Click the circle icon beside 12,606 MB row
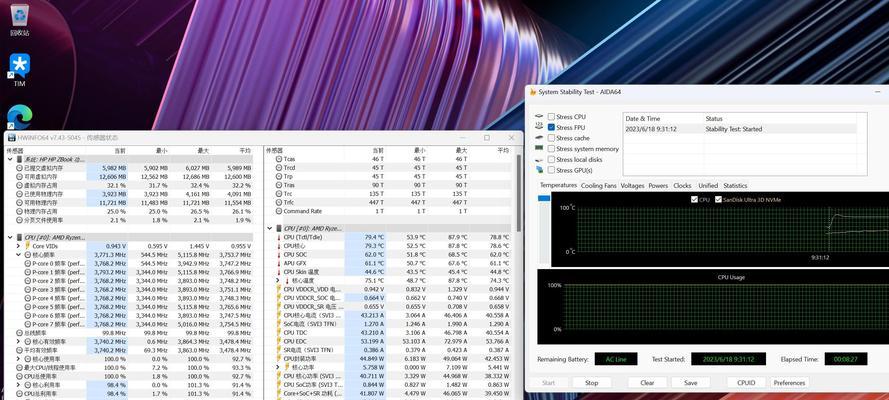This screenshot has height=400, width=889. (x=19, y=177)
